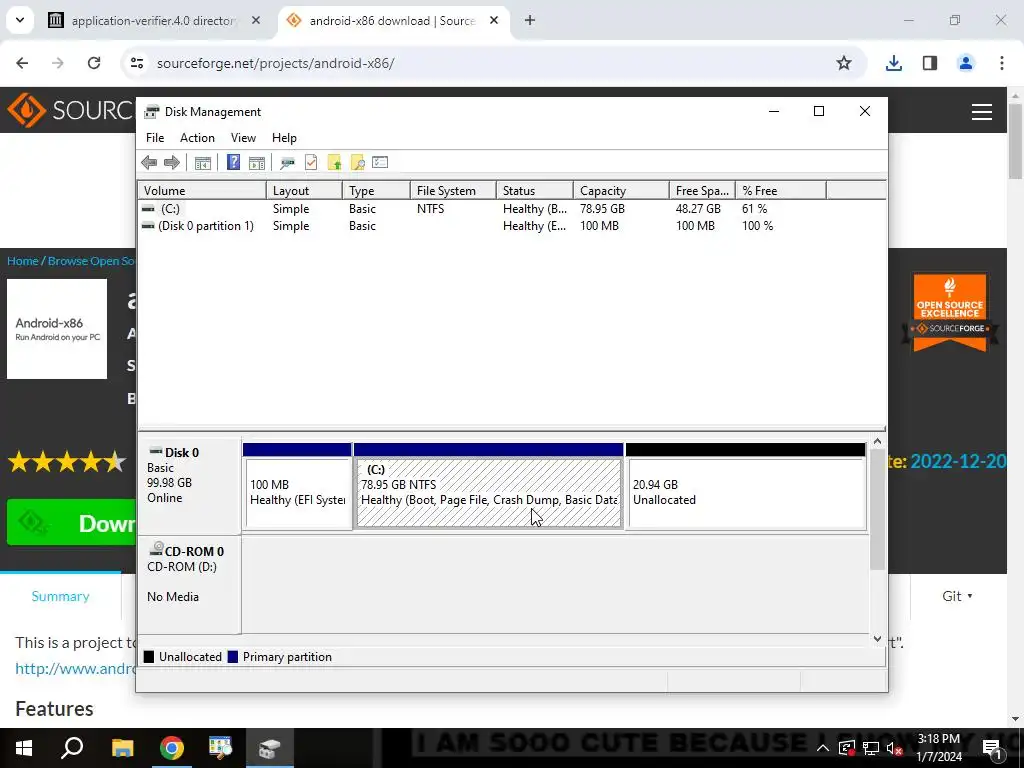Follow the Browse Open Source breadcrumb link
Image resolution: width=1024 pixels, height=768 pixels.
tap(91, 261)
